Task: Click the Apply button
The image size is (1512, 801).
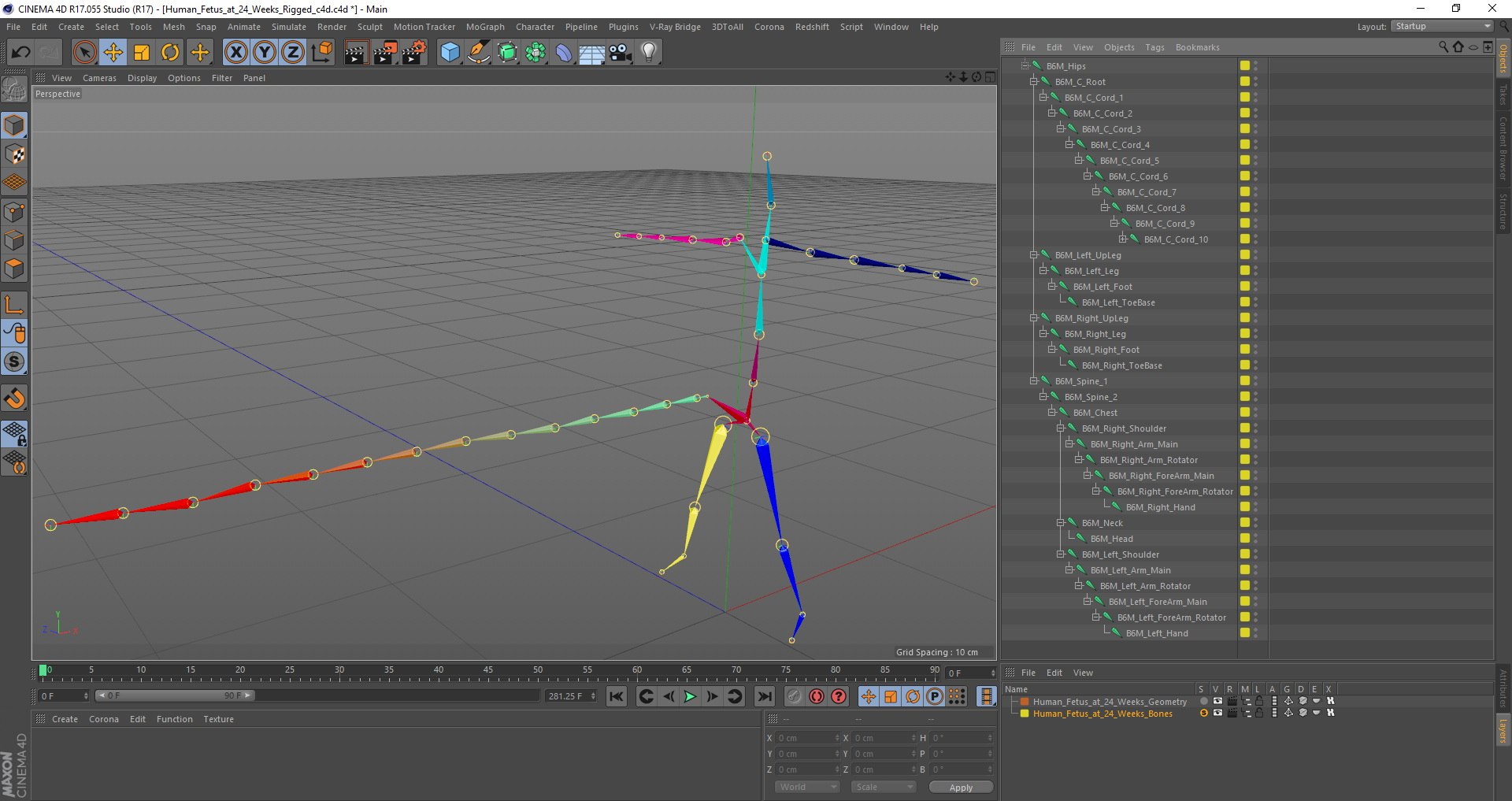Action: point(960,788)
